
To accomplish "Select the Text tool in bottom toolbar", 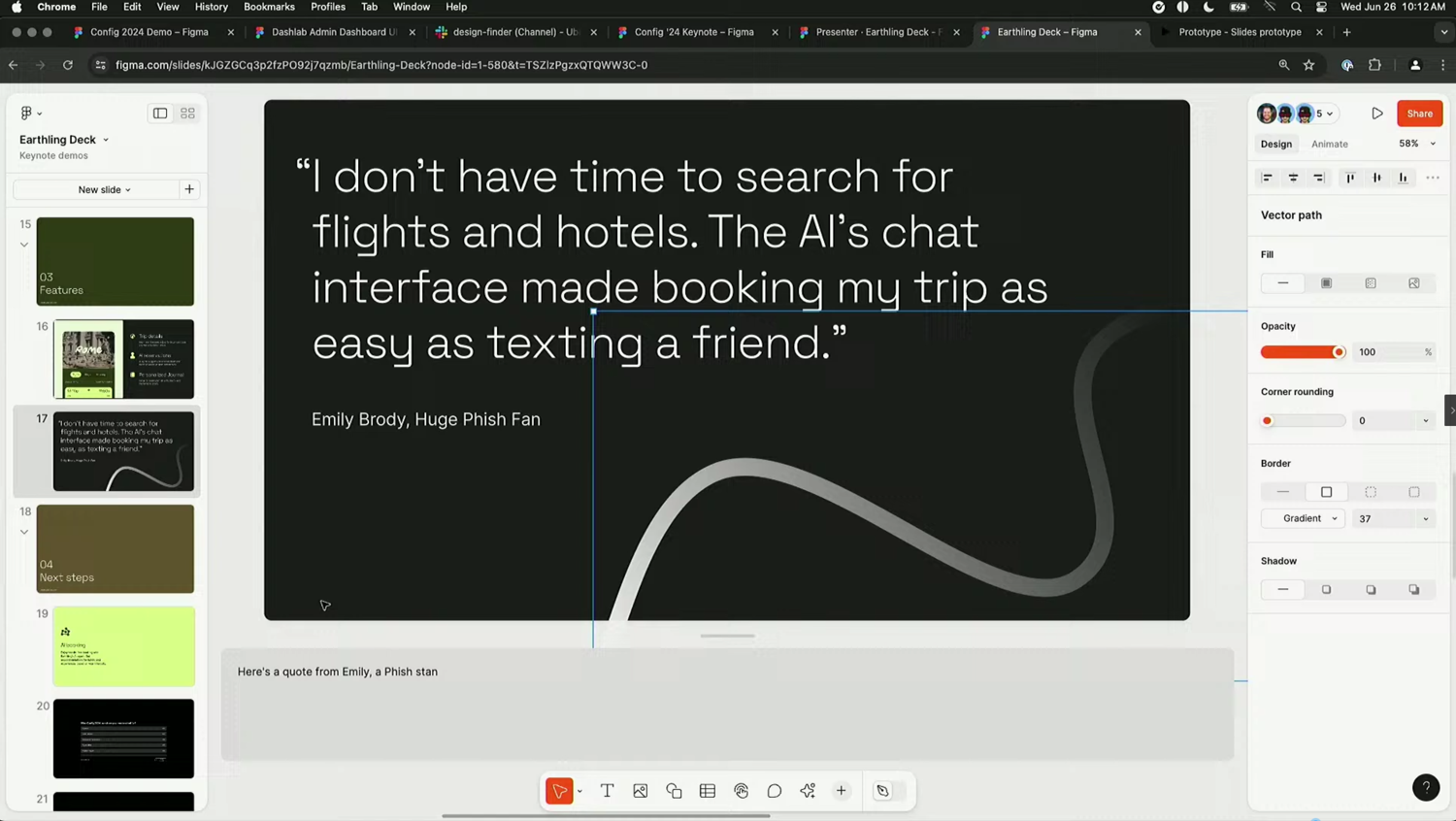I will [607, 791].
